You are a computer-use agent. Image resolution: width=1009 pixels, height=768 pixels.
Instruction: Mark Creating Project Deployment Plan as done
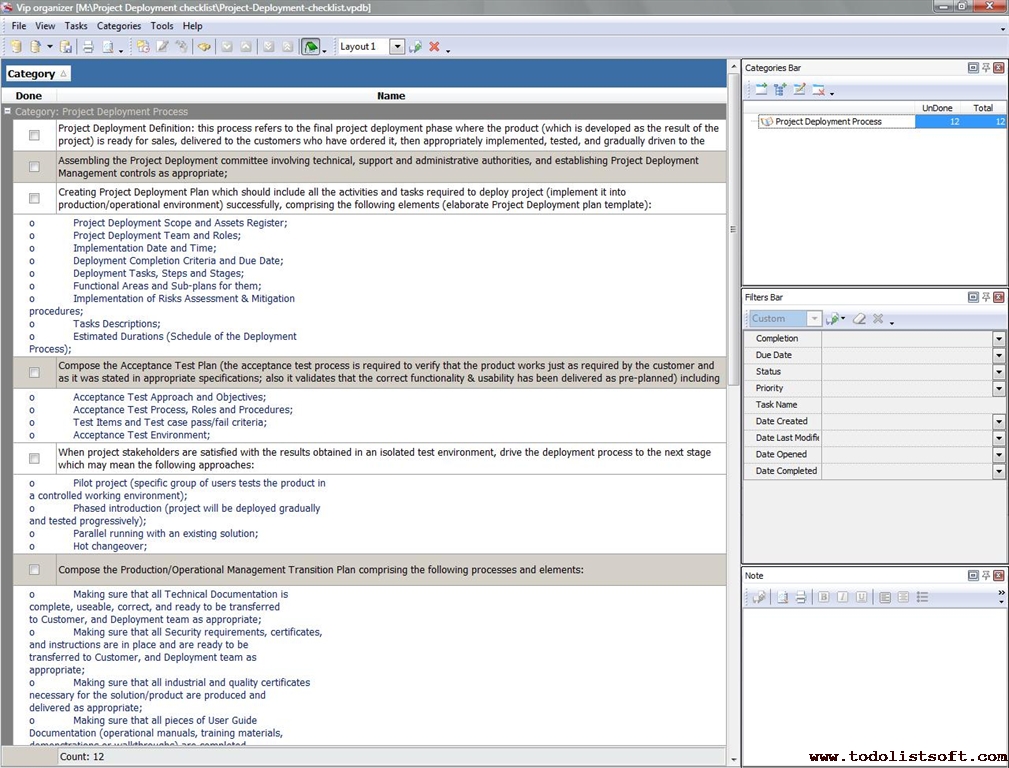[34, 198]
